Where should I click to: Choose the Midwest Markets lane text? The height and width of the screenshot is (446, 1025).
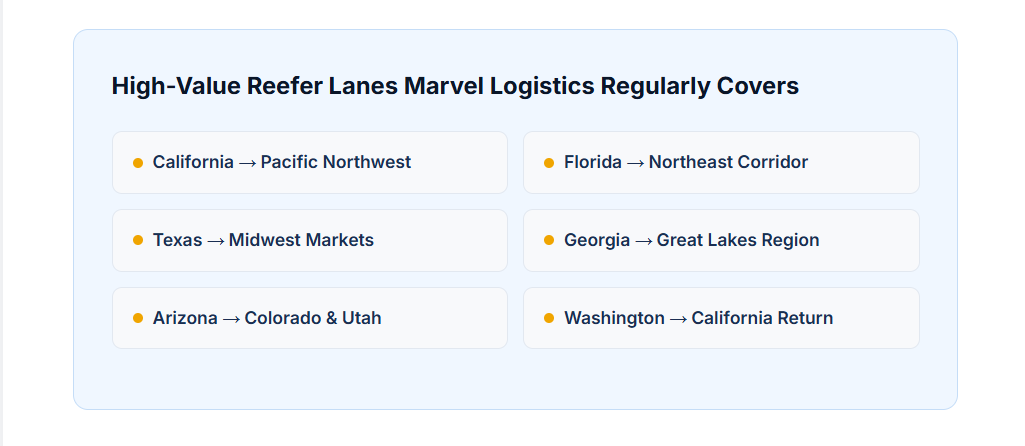301,240
